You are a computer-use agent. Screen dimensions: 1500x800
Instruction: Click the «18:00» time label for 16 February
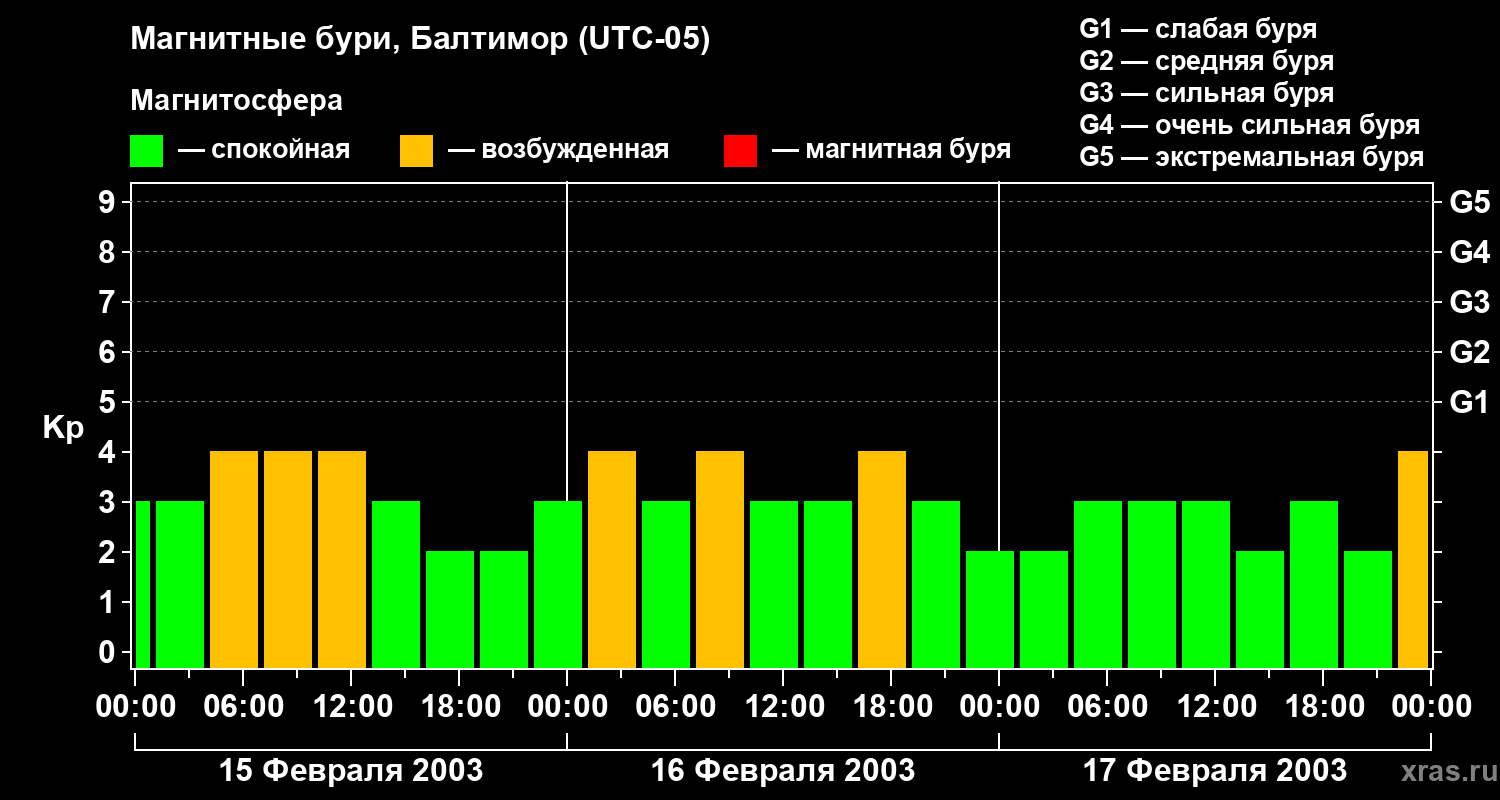click(x=891, y=707)
